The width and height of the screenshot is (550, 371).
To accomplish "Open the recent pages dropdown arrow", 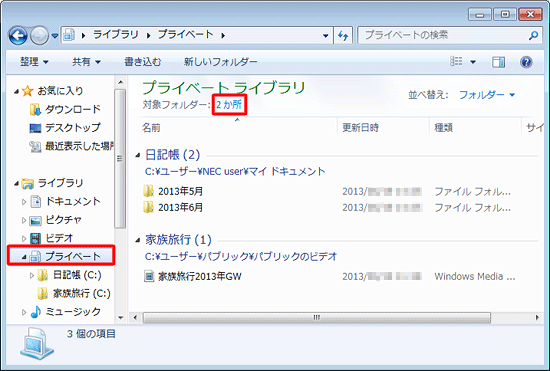I will (x=55, y=35).
